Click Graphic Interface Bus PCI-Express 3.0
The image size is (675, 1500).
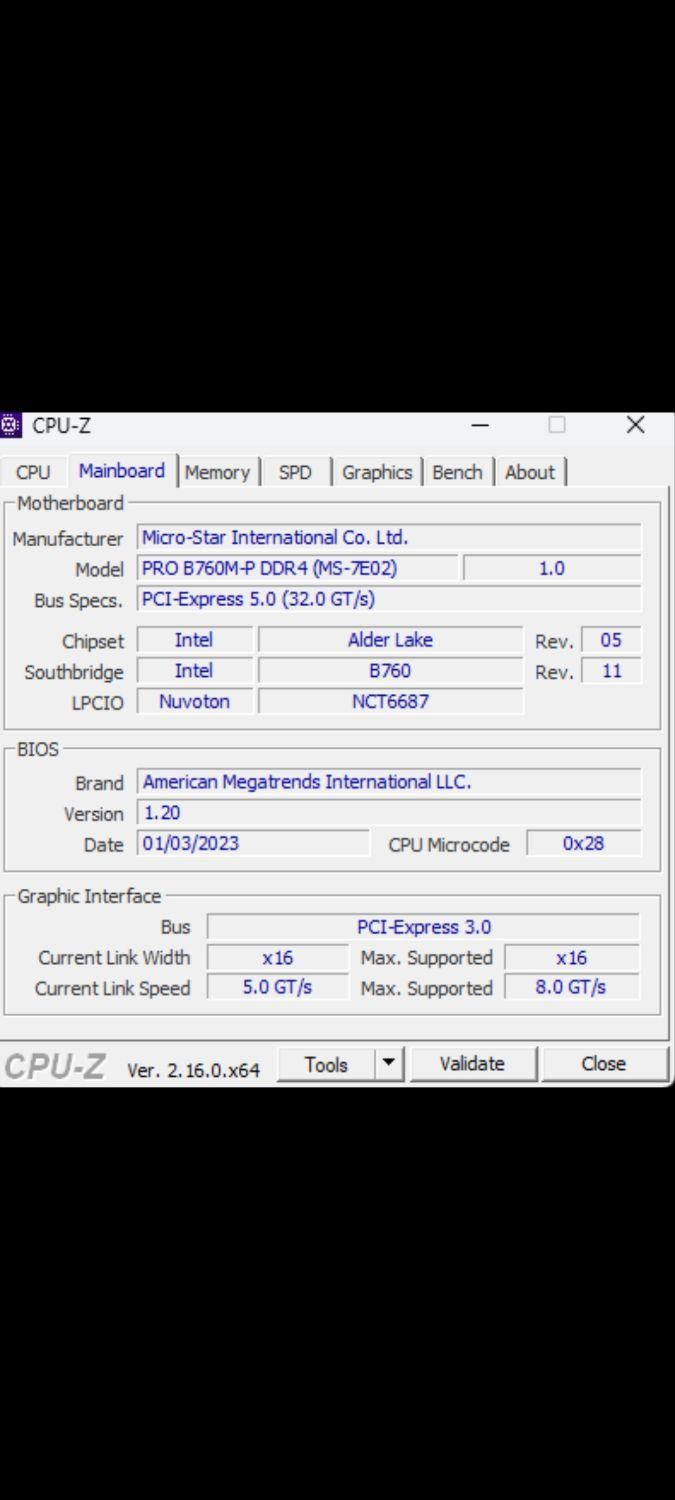423,927
